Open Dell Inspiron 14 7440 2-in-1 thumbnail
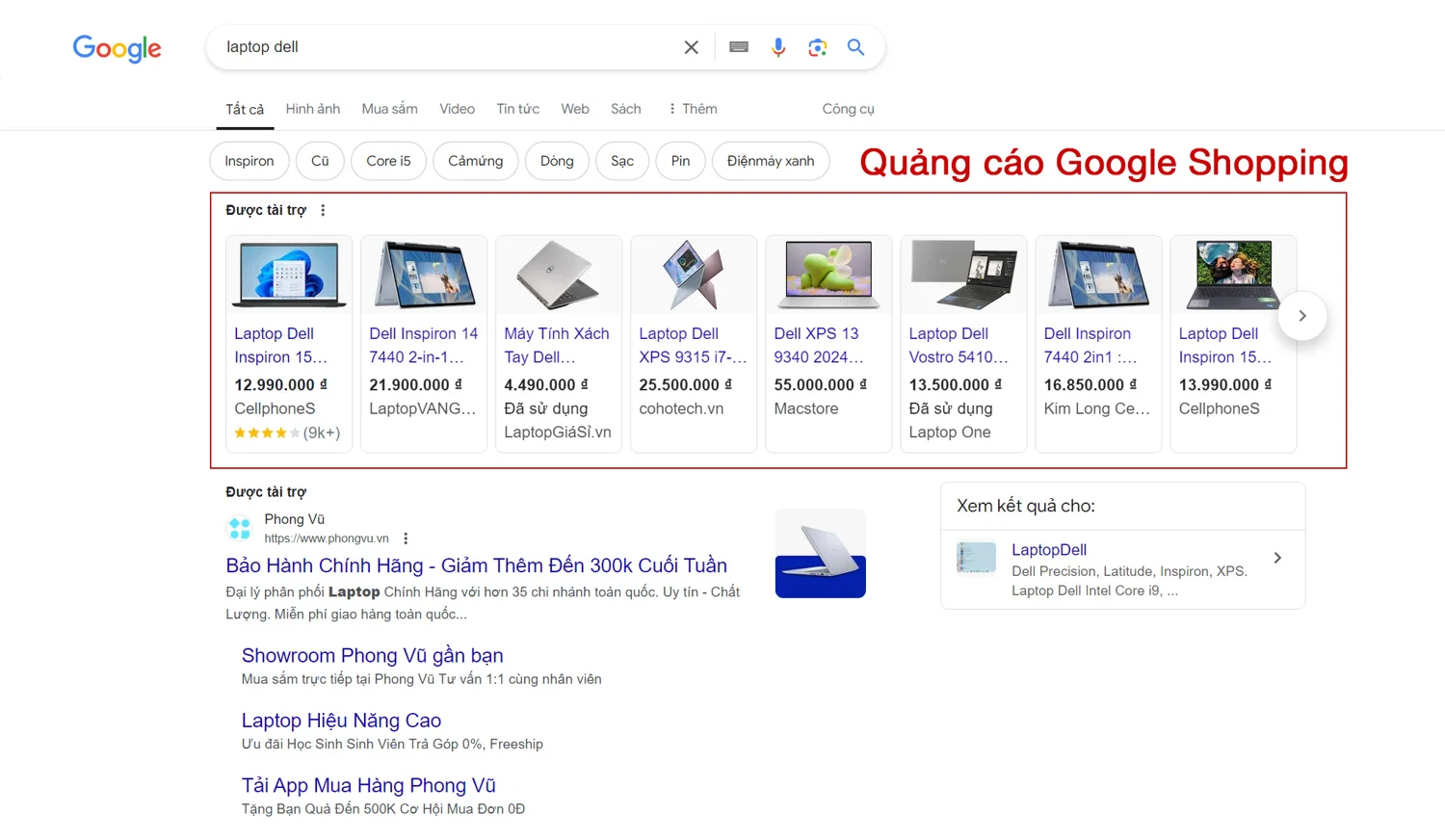Image resolution: width=1445 pixels, height=840 pixels. click(x=424, y=275)
